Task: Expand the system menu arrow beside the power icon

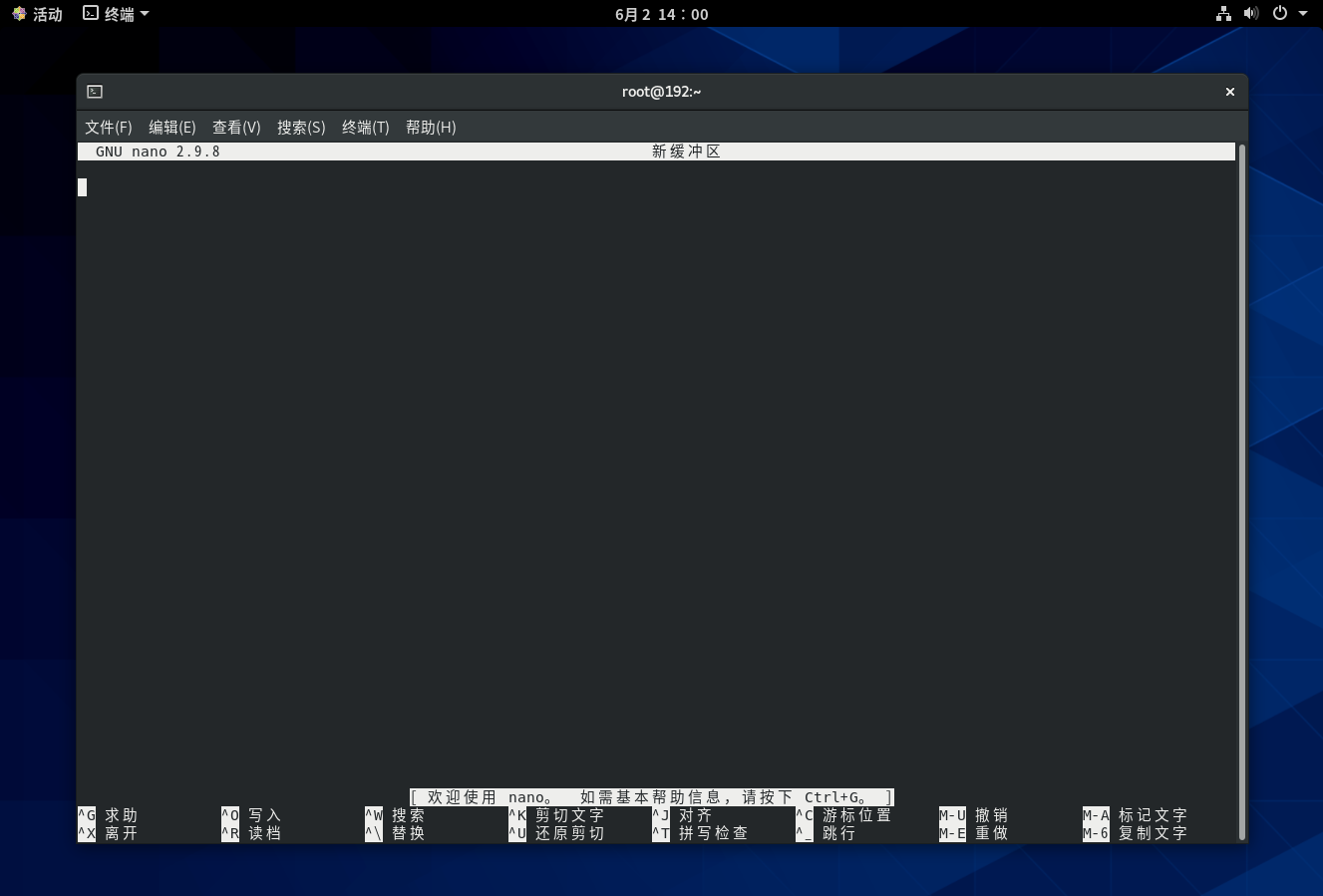Action: point(1303,14)
